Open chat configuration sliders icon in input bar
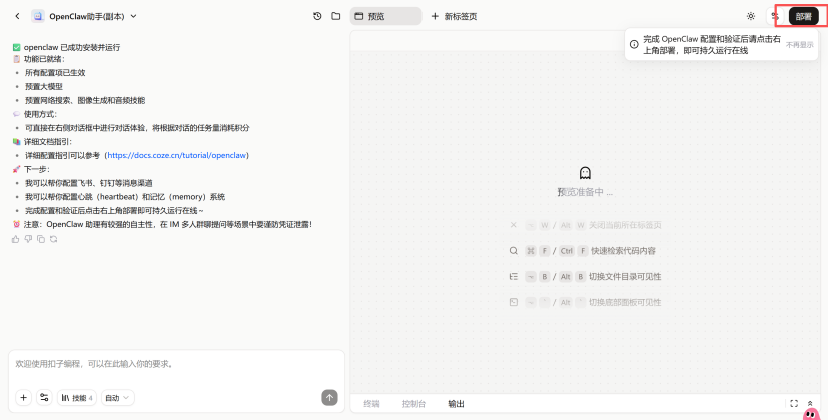The height and width of the screenshot is (420, 828). [x=44, y=397]
